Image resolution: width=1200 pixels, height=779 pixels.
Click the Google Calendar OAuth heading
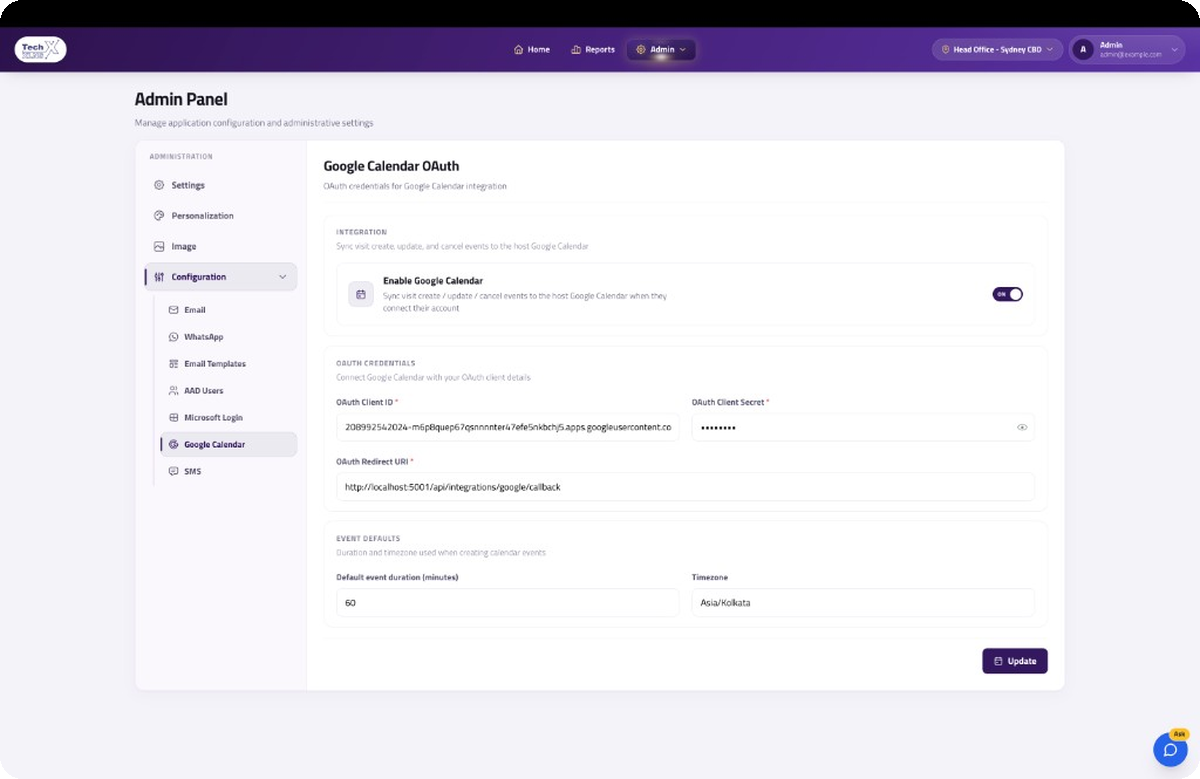(391, 166)
